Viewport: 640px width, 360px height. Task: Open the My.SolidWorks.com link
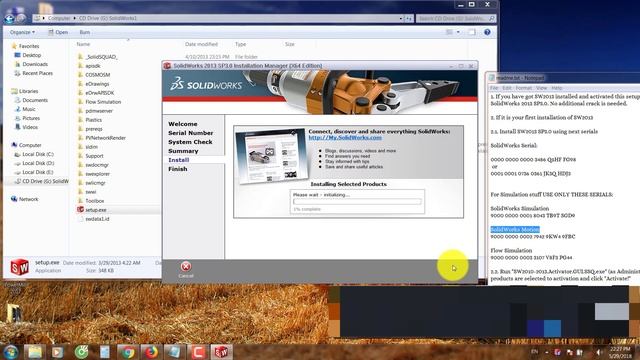coord(345,138)
